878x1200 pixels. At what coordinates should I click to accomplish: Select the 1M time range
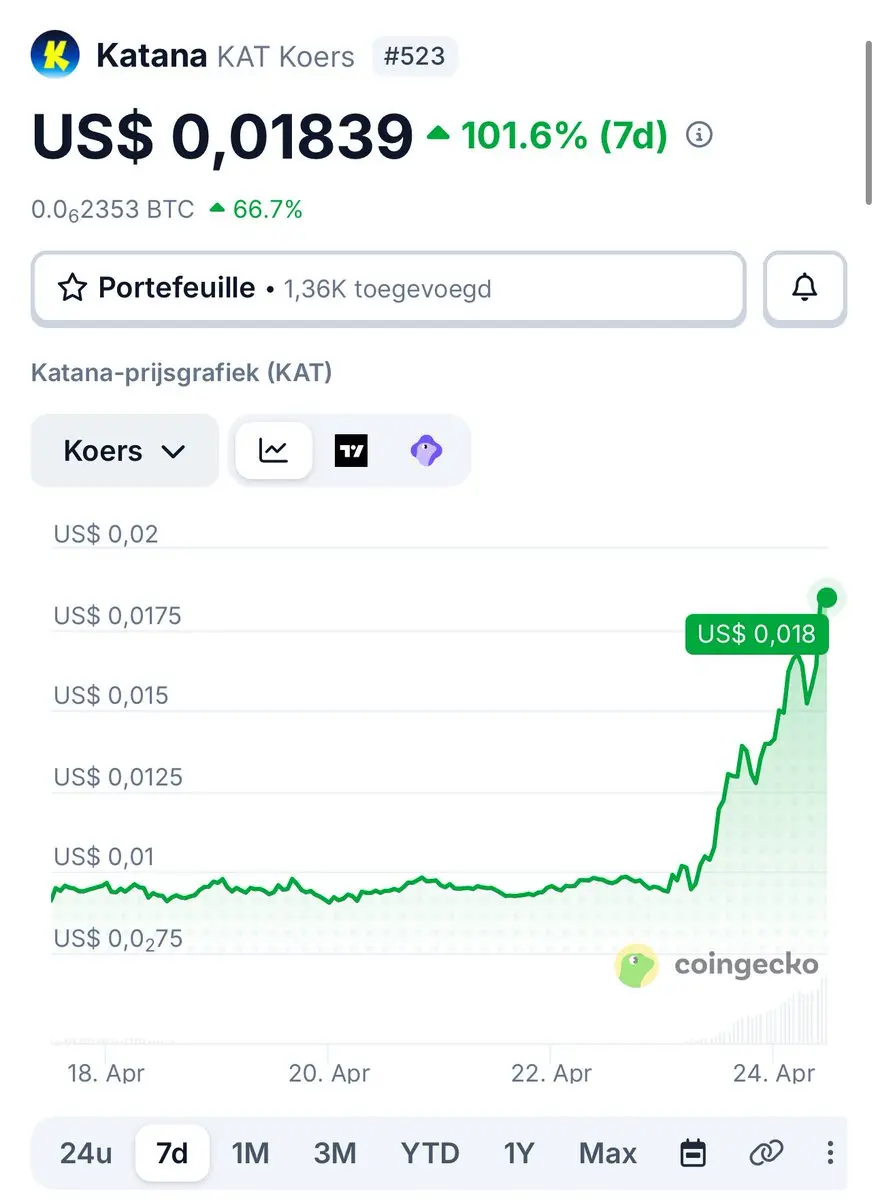250,1153
